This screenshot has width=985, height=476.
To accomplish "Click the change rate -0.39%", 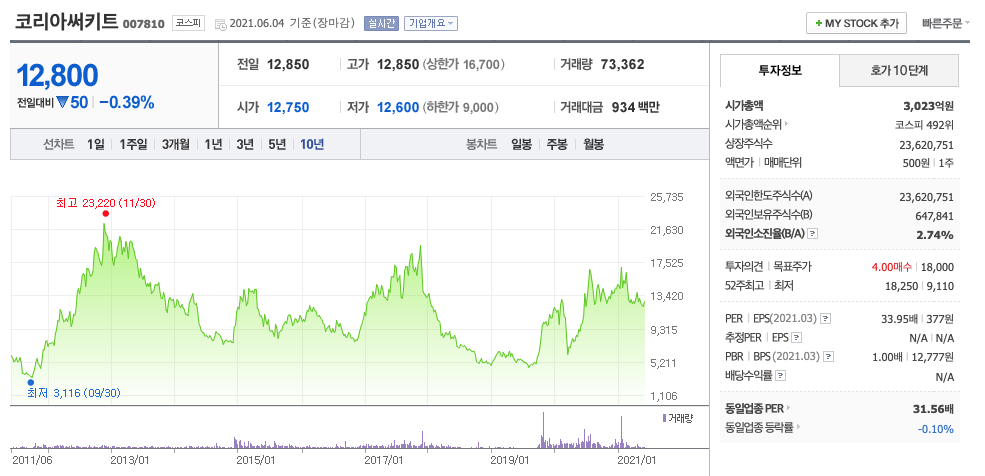I will 127,102.
